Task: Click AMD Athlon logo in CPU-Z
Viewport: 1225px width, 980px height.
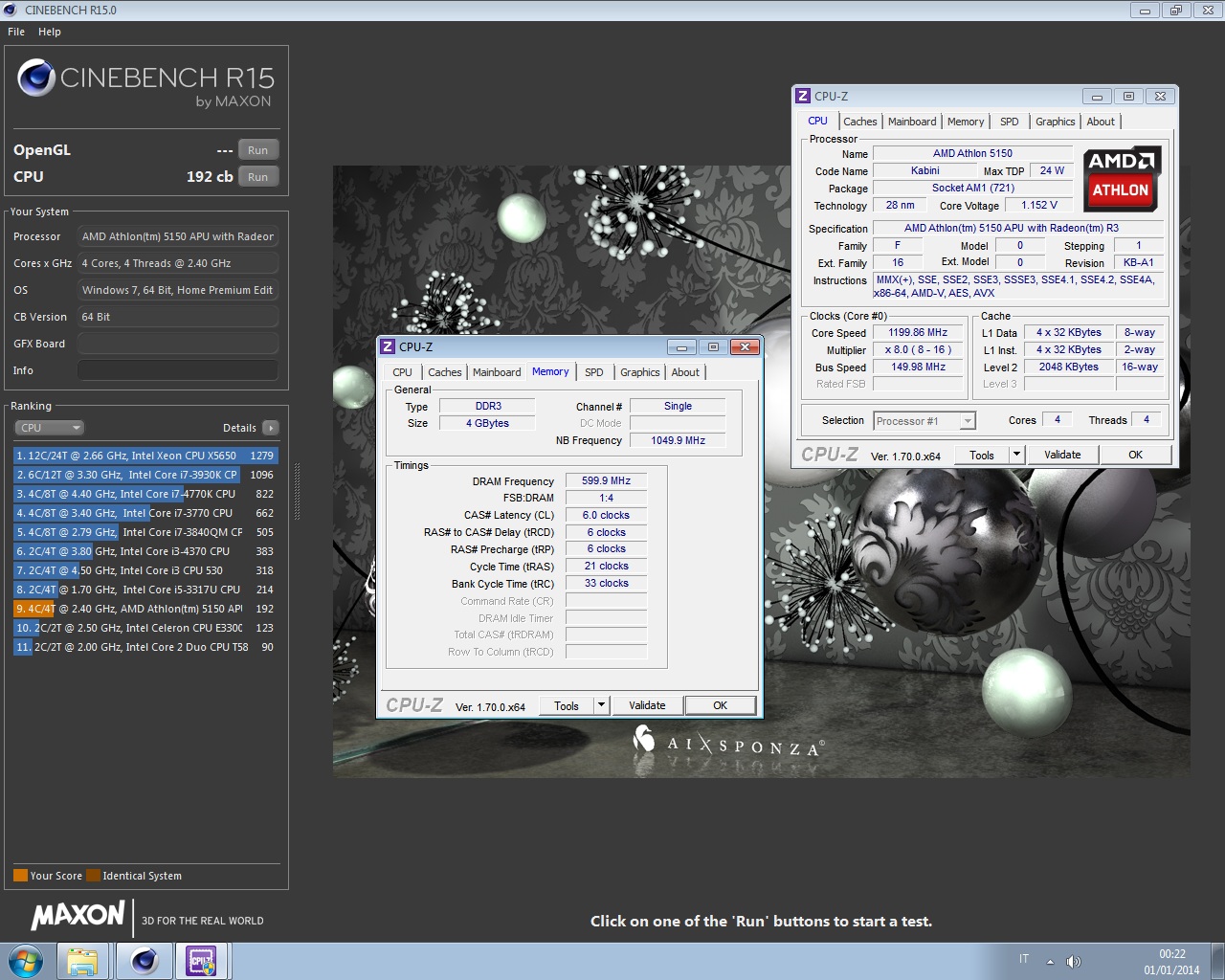Action: (x=1121, y=177)
